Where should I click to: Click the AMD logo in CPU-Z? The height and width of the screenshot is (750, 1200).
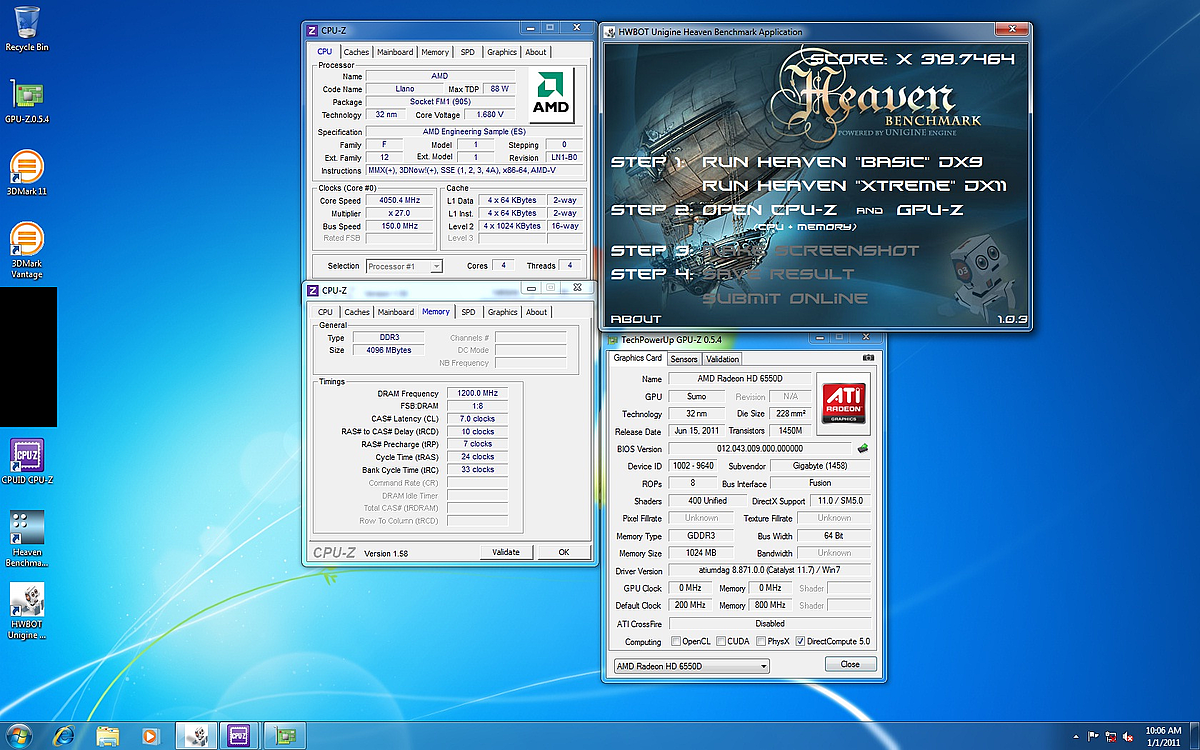(x=551, y=95)
